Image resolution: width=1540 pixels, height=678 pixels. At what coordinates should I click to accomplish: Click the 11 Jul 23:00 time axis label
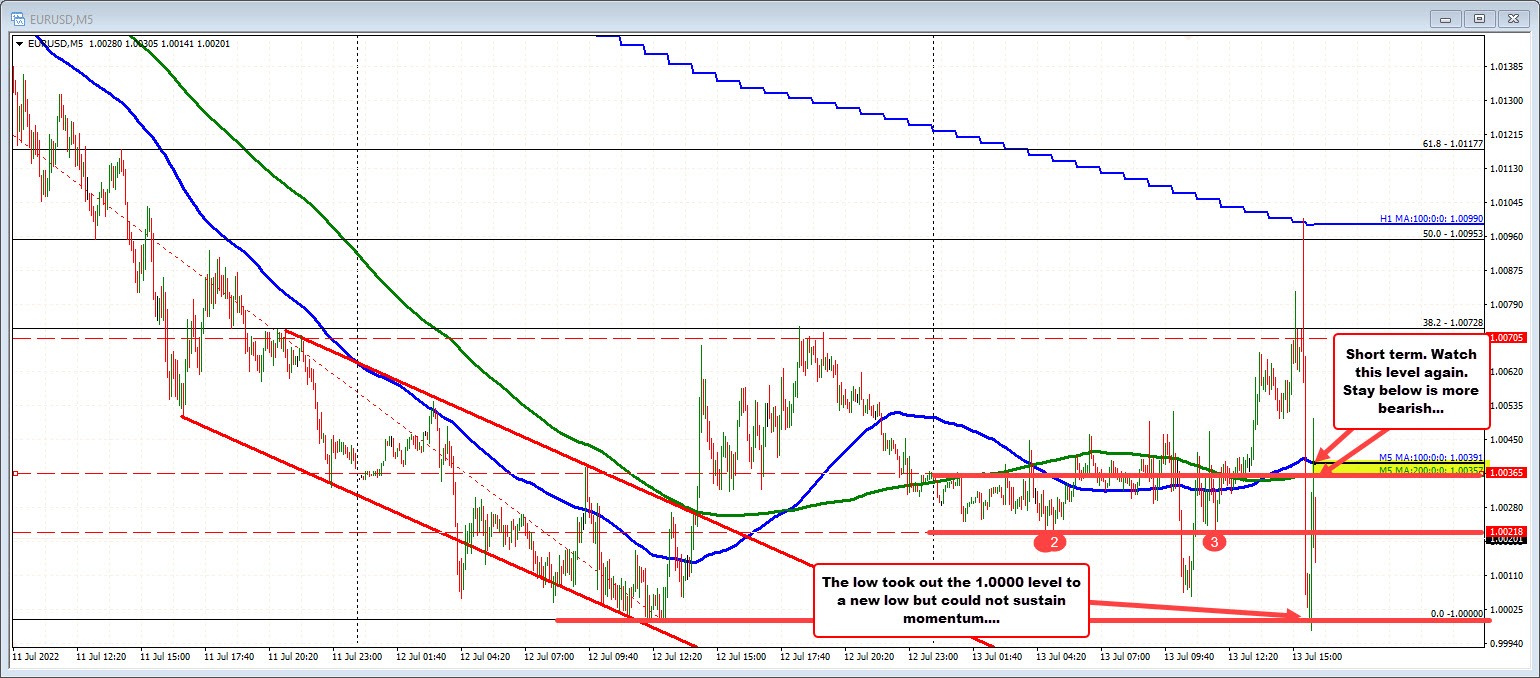(357, 657)
